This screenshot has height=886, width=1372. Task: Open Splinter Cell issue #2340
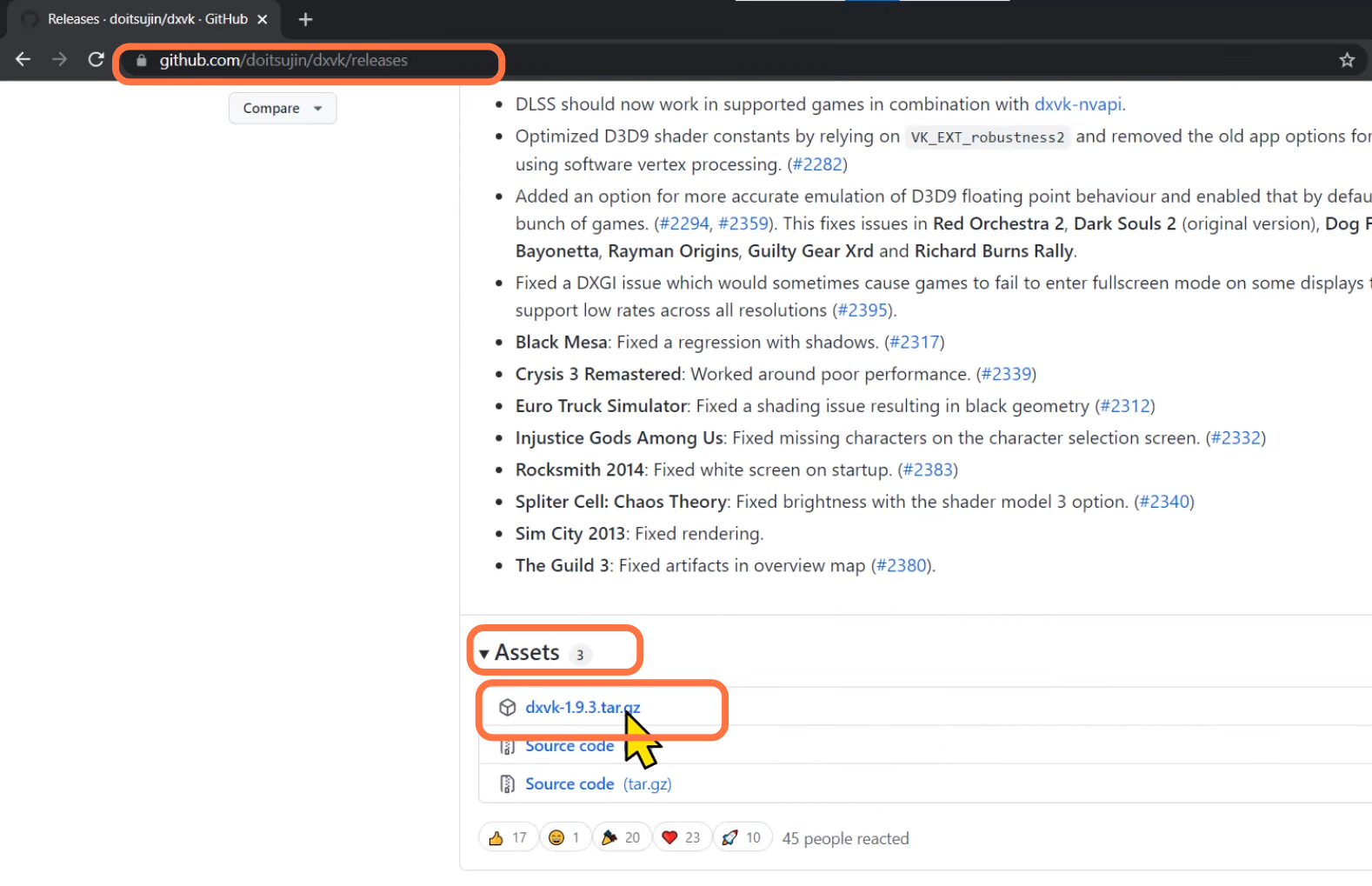pyautogui.click(x=1164, y=502)
